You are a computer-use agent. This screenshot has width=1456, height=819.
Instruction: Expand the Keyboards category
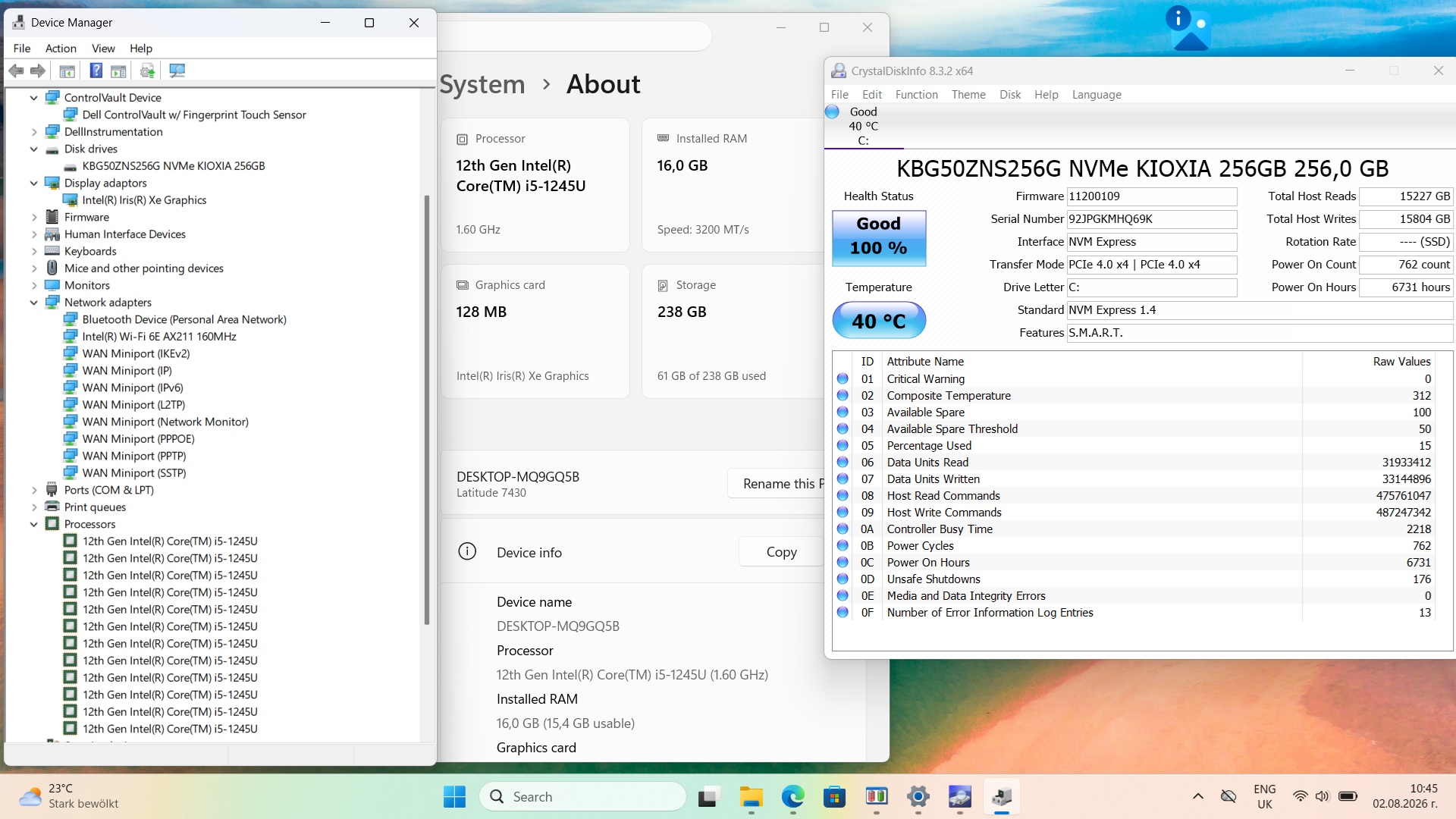click(x=33, y=252)
